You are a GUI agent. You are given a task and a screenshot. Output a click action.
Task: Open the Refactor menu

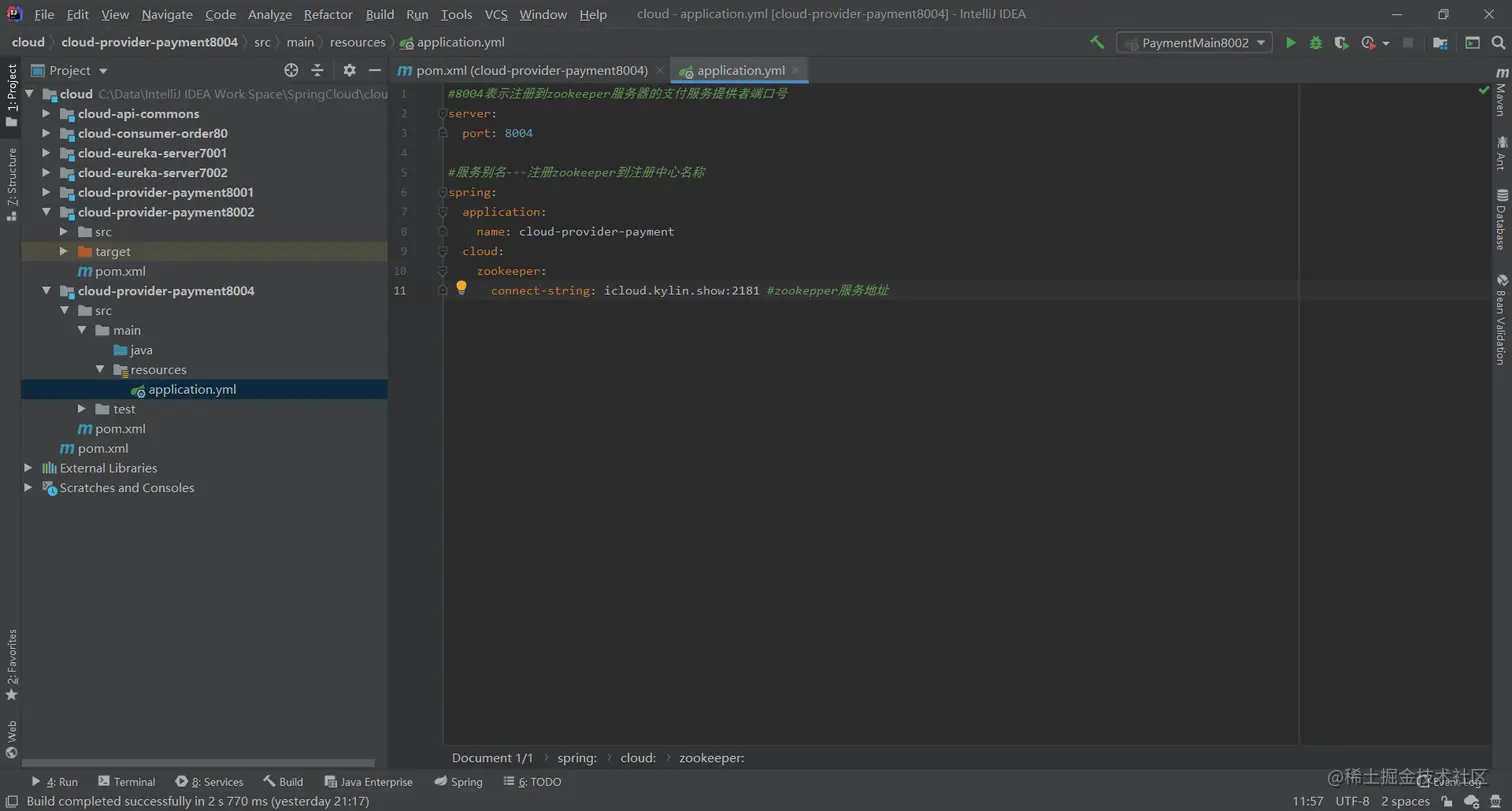328,14
